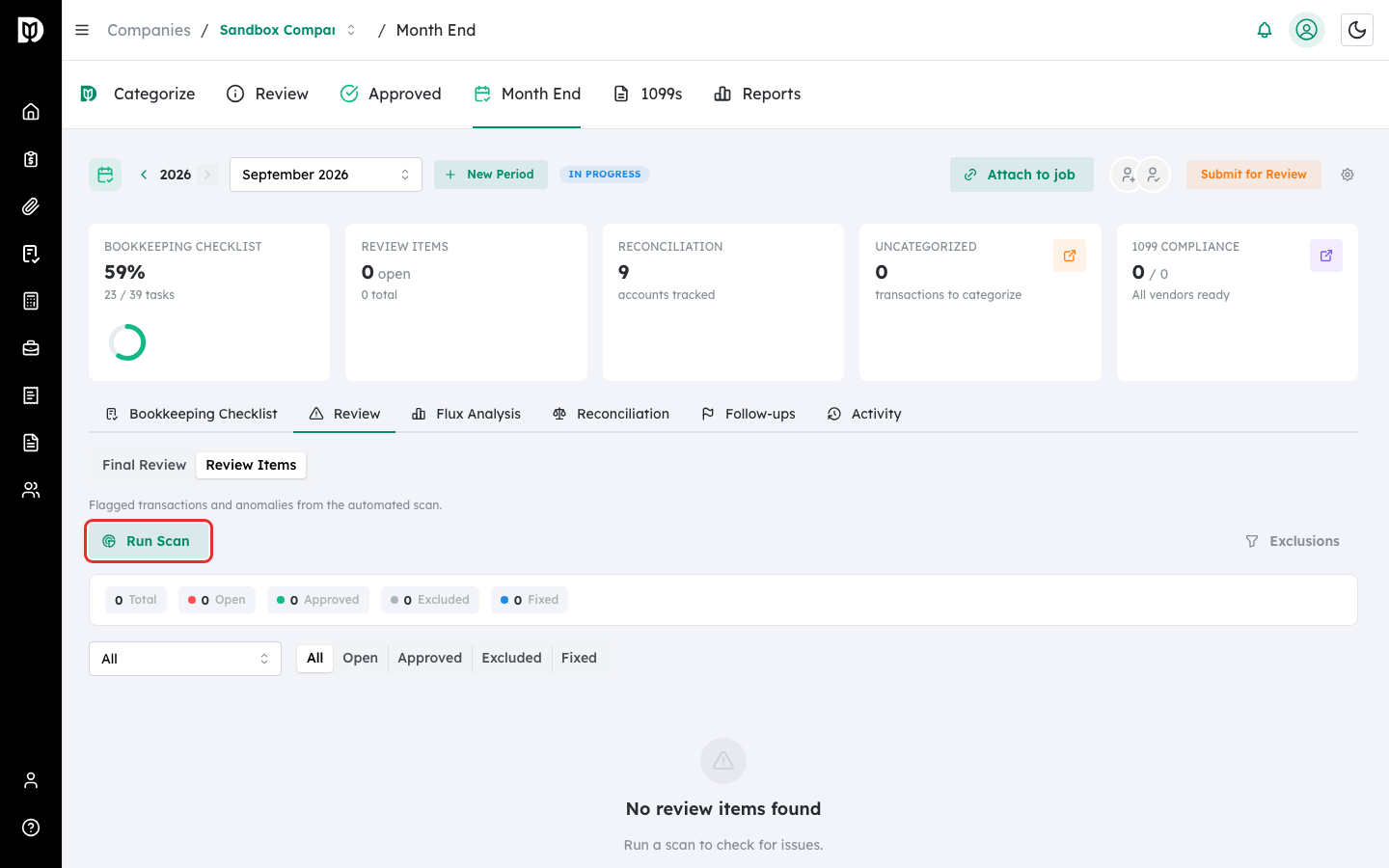Open Activity sub-tab
The image size is (1389, 868).
(864, 414)
